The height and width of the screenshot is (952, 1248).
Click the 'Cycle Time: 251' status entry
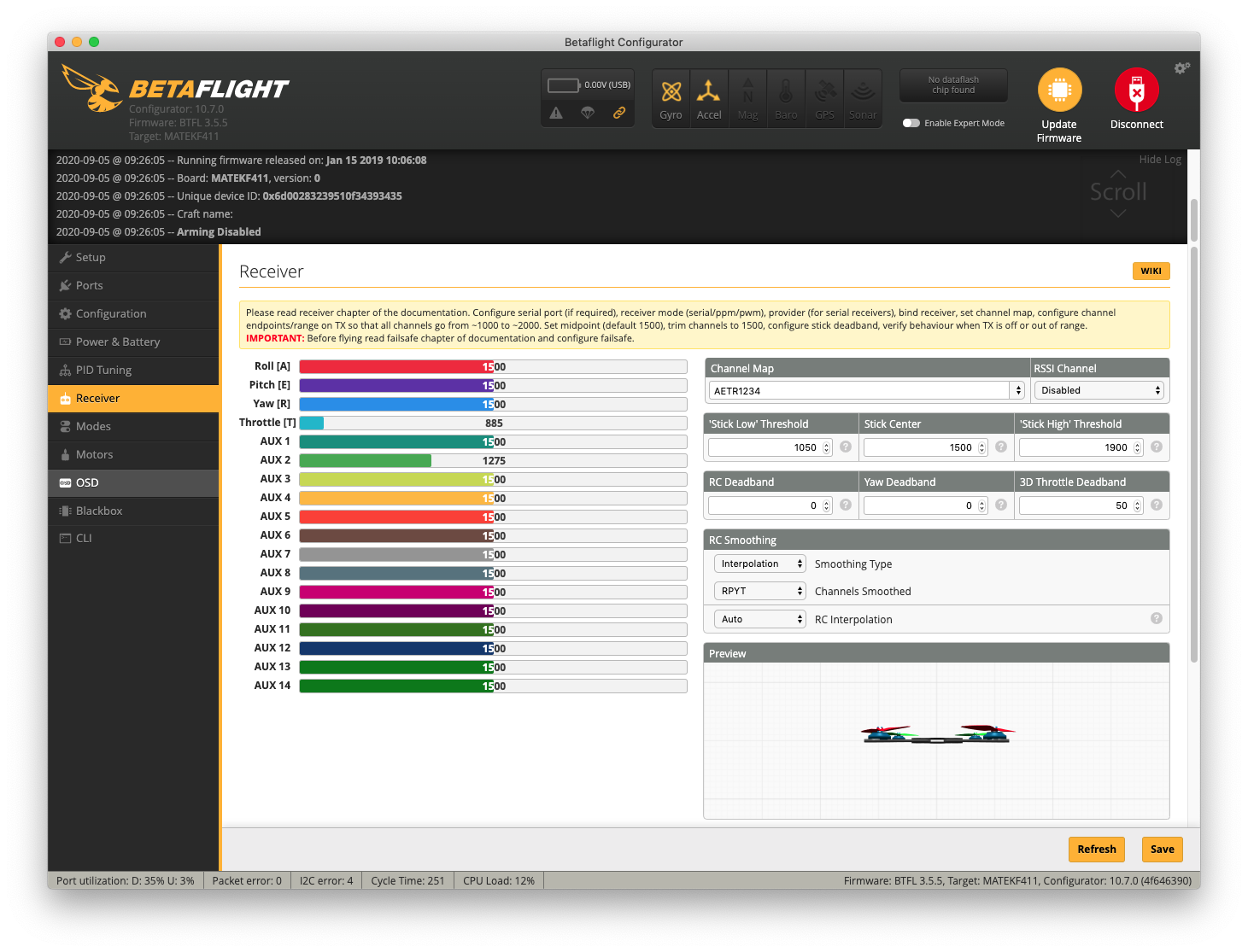tap(407, 880)
